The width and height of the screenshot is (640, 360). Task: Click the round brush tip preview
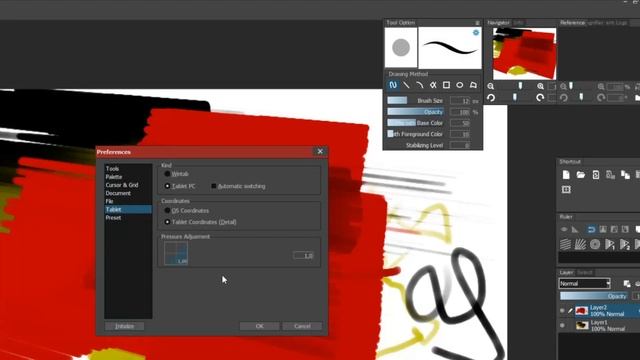coord(401,47)
